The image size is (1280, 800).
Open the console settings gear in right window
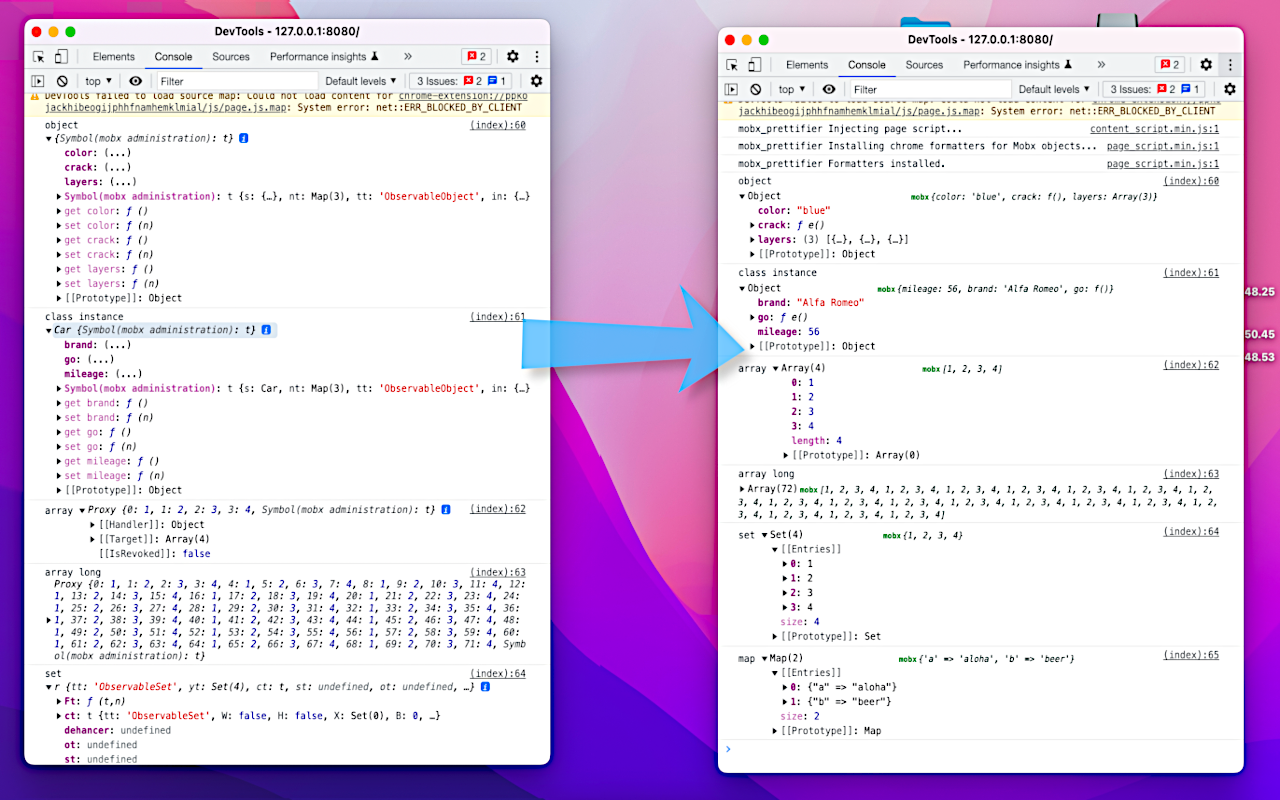coord(1230,88)
